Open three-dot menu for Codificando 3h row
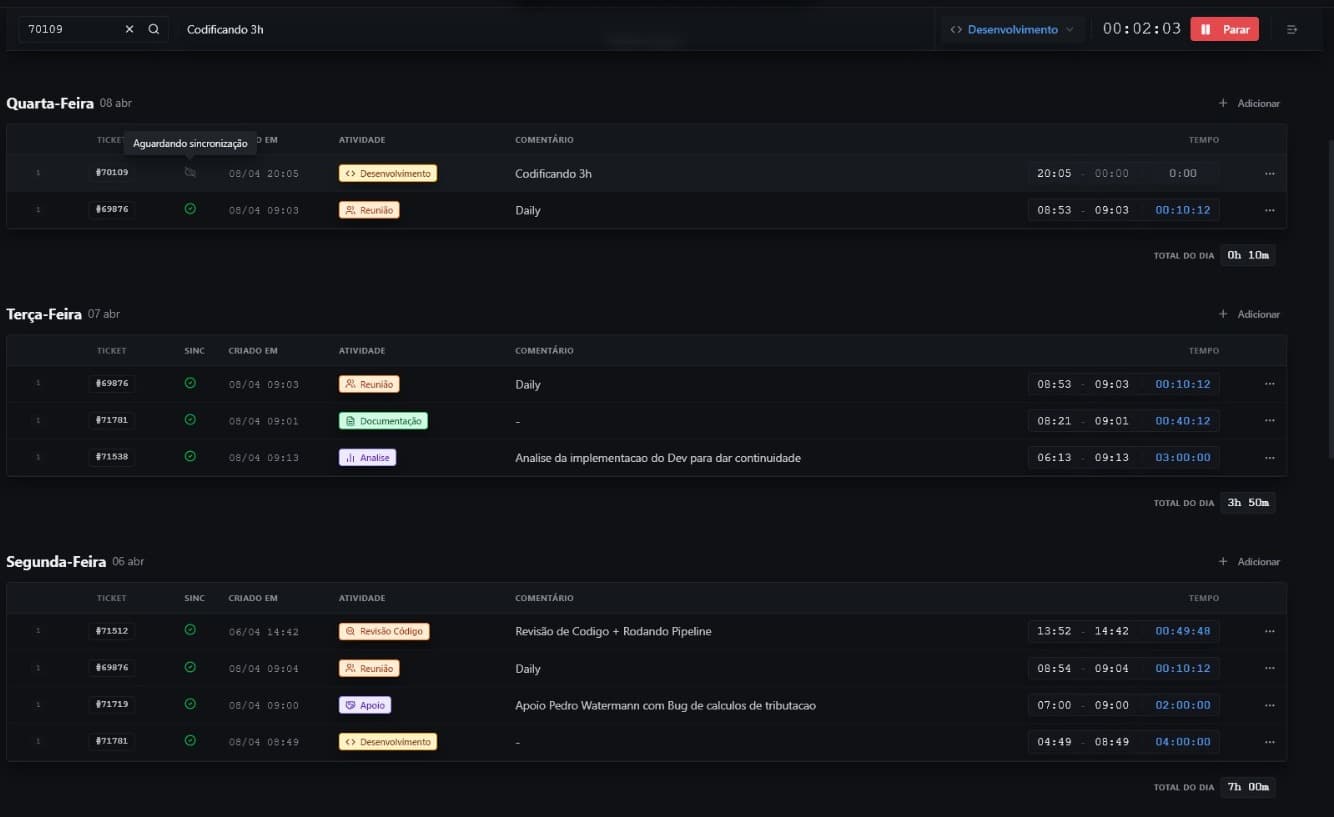 [1269, 174]
